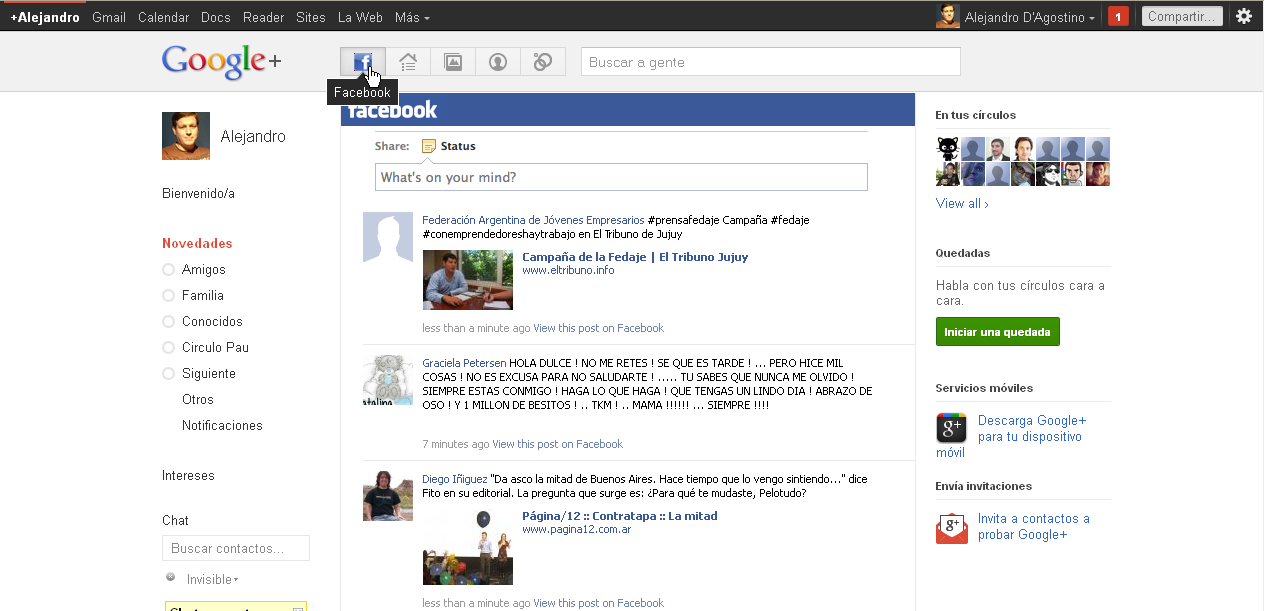Viewport: 1264px width, 611px height.
Task: Open +Alejandro in the top bar
Action: 45,17
